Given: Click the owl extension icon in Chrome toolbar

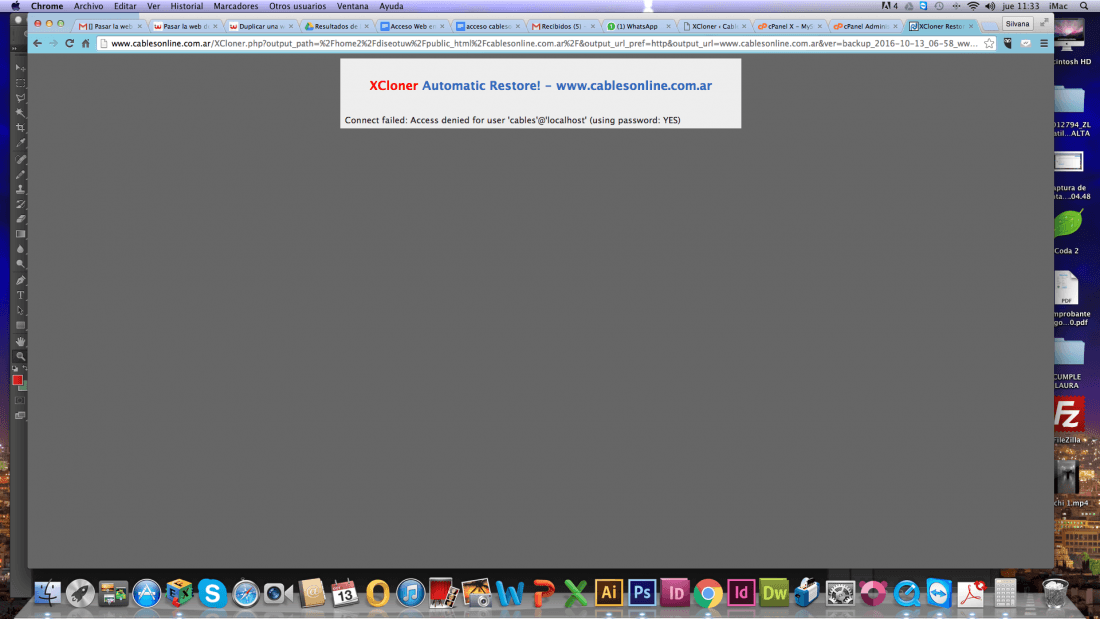Looking at the screenshot, I should tap(1008, 44).
